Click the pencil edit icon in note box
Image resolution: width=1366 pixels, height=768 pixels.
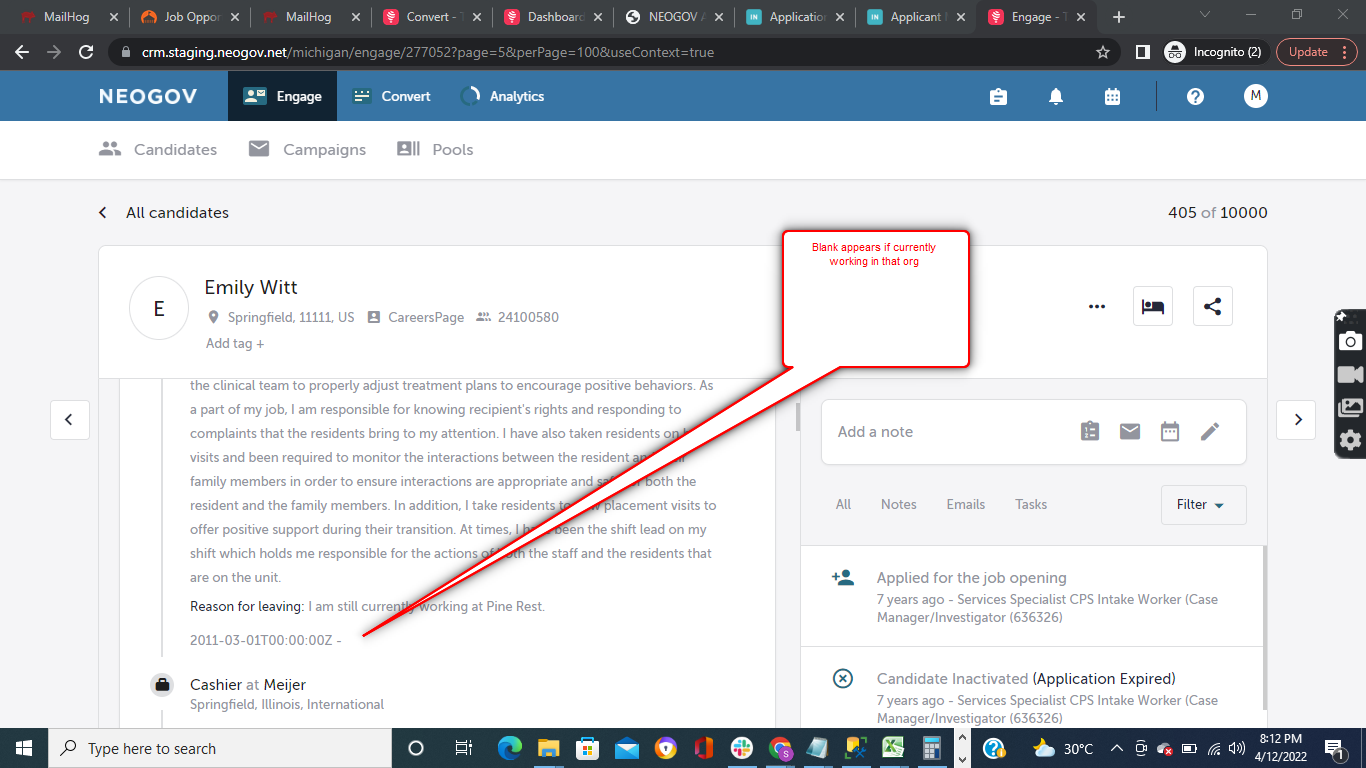click(x=1210, y=432)
